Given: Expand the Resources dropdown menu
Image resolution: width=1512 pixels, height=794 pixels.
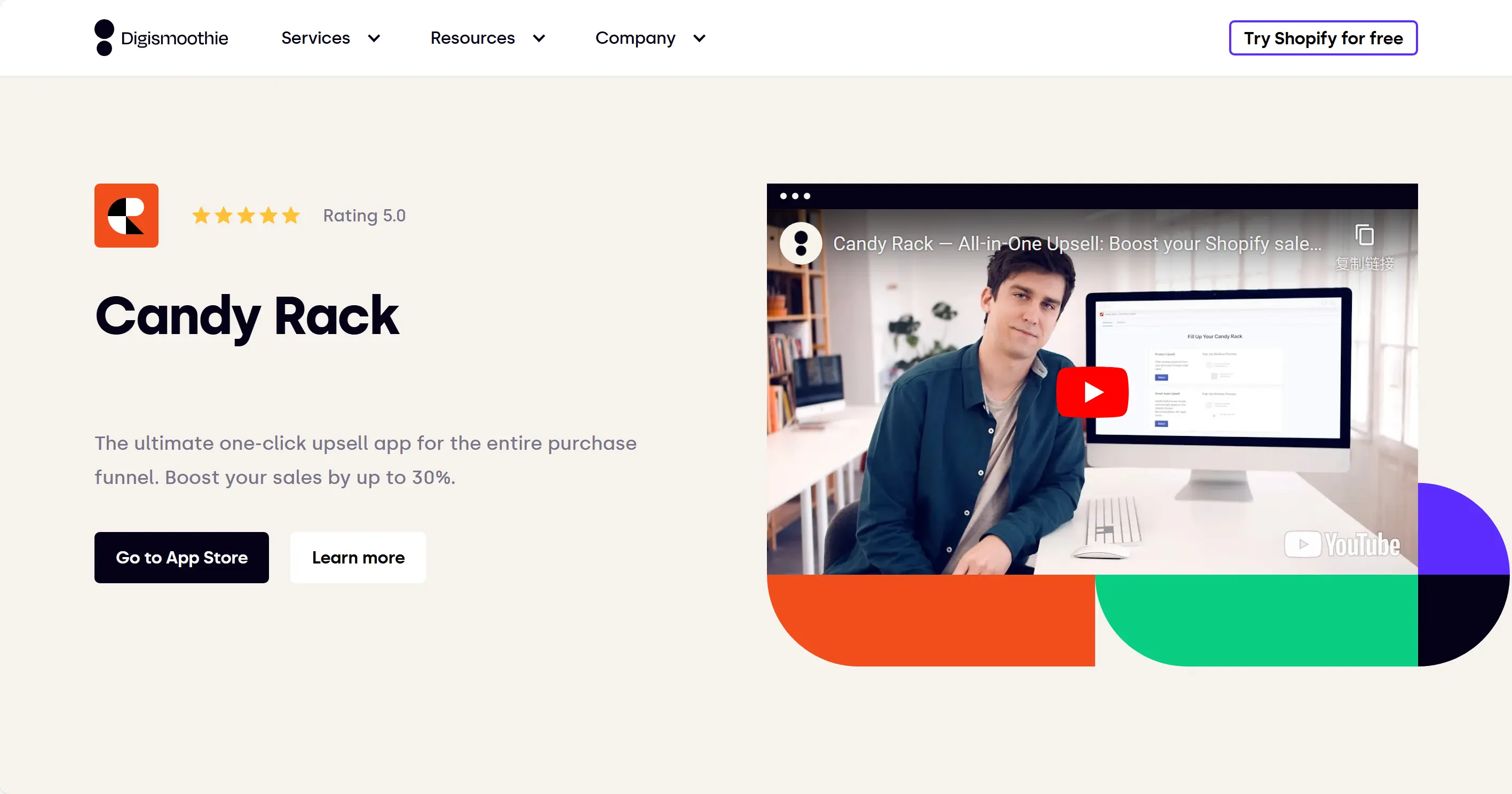Looking at the screenshot, I should (x=487, y=38).
